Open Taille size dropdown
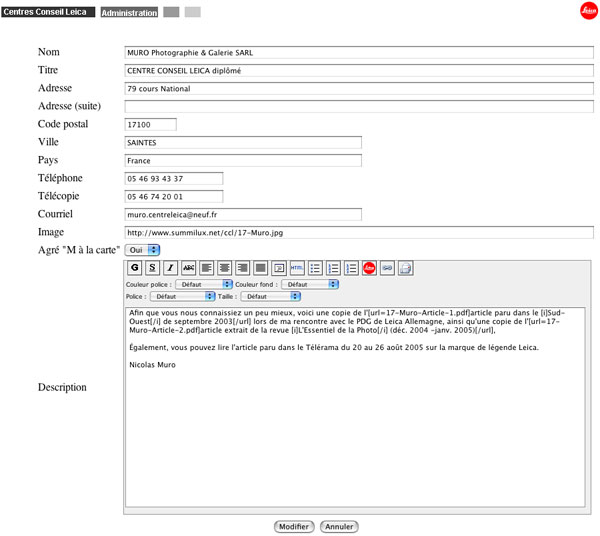 tap(271, 296)
